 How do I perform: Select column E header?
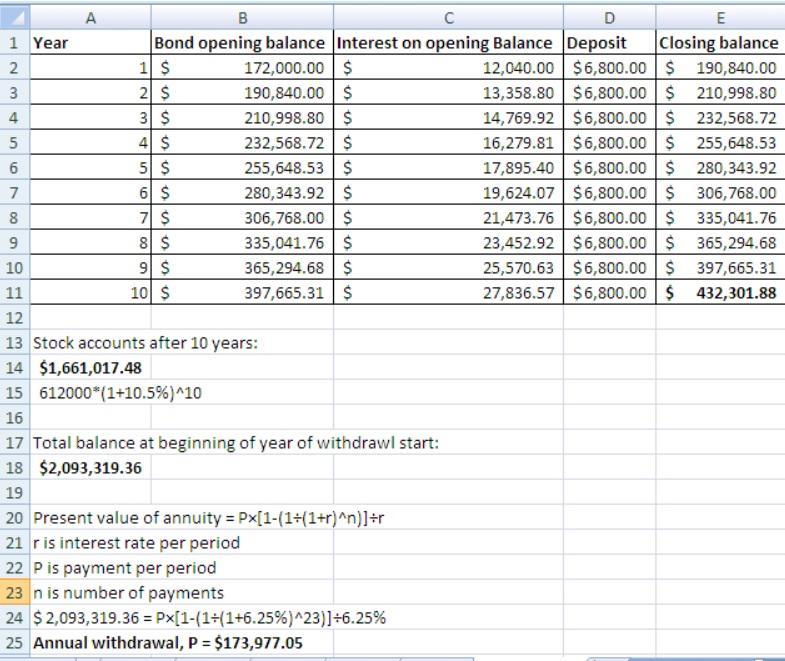click(x=720, y=16)
